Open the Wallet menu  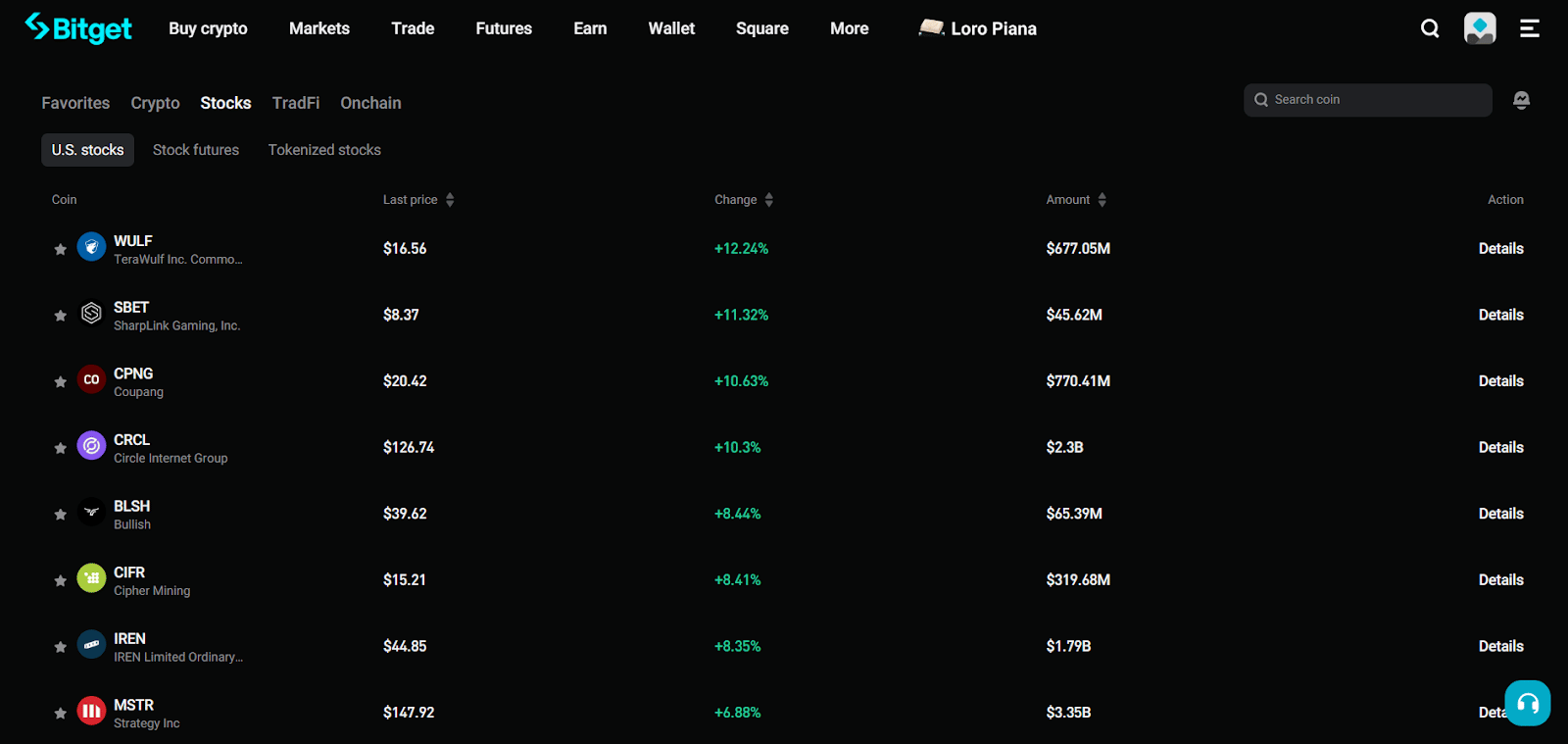click(x=671, y=28)
